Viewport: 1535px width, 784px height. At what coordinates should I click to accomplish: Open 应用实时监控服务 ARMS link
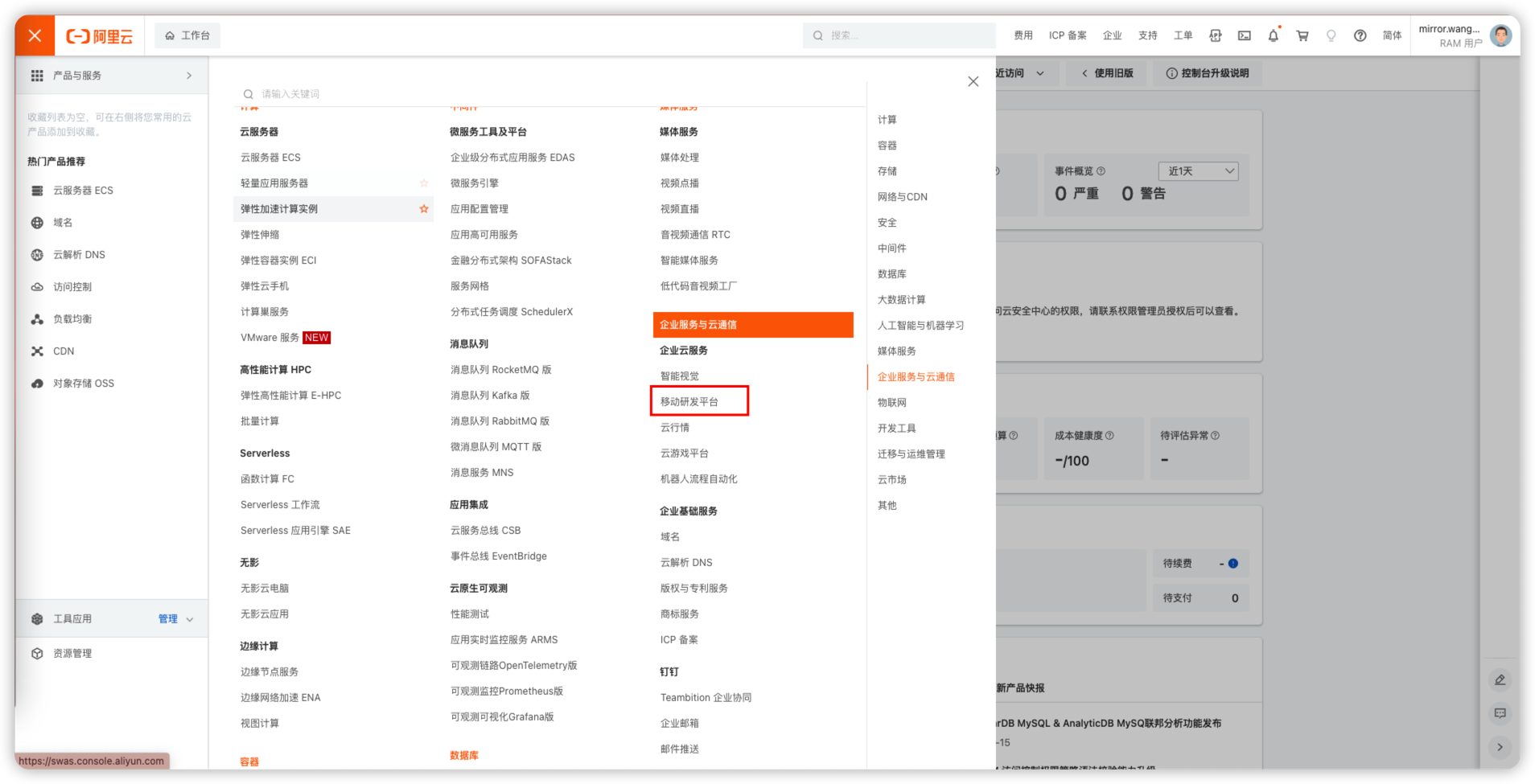point(504,640)
